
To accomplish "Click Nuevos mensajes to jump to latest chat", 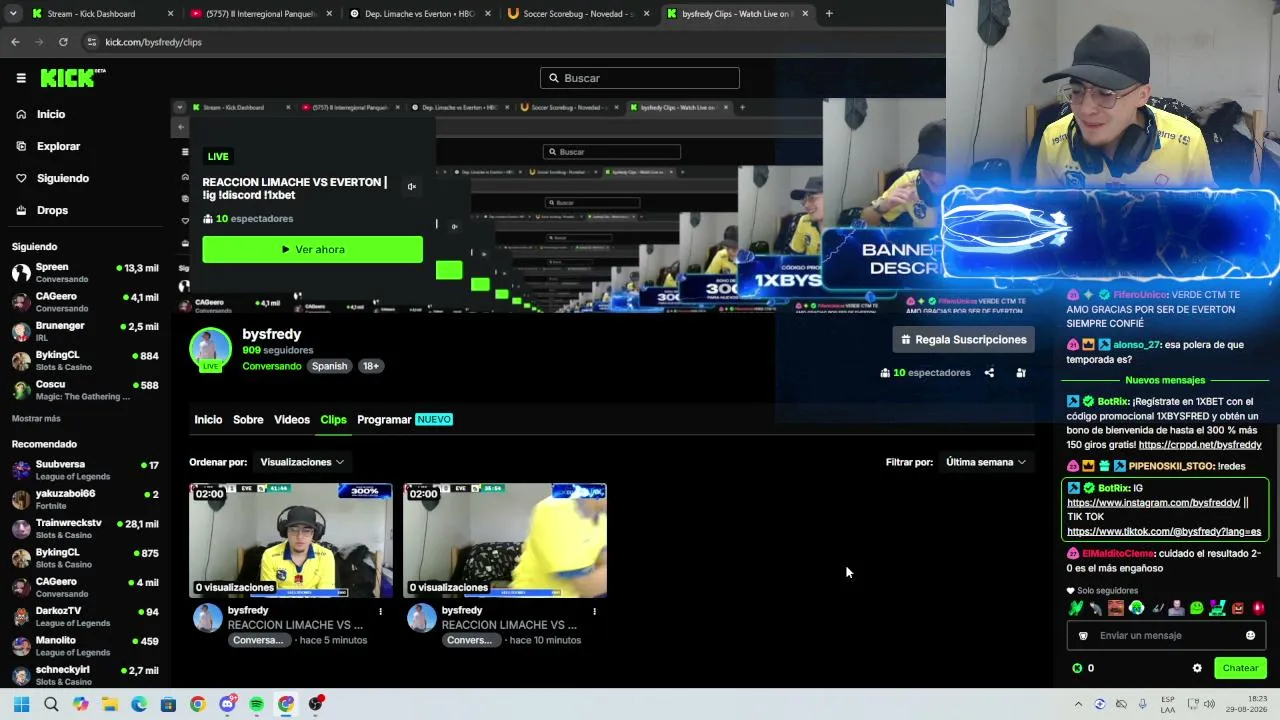I will (1165, 380).
